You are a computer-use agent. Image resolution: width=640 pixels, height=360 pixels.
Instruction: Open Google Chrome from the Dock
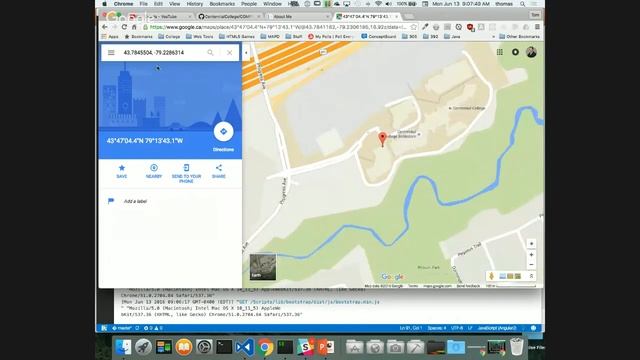pos(265,347)
